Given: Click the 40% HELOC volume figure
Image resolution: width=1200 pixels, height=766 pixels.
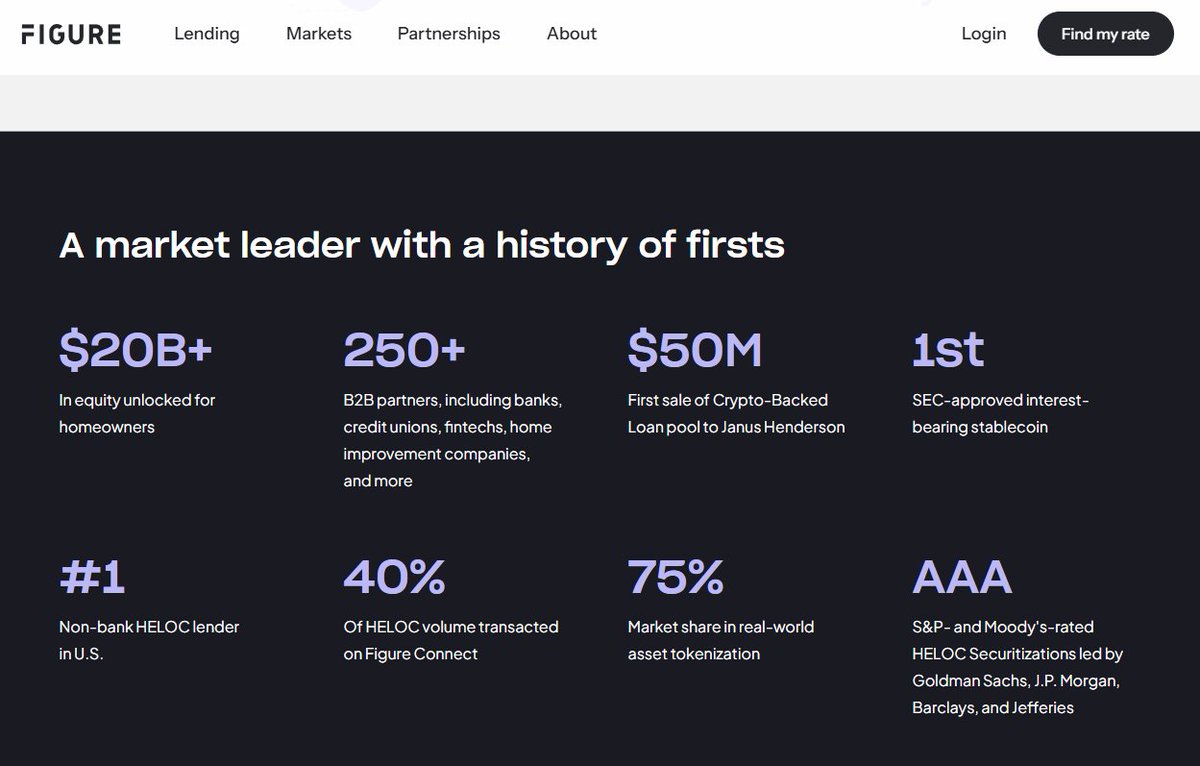Looking at the screenshot, I should 394,577.
